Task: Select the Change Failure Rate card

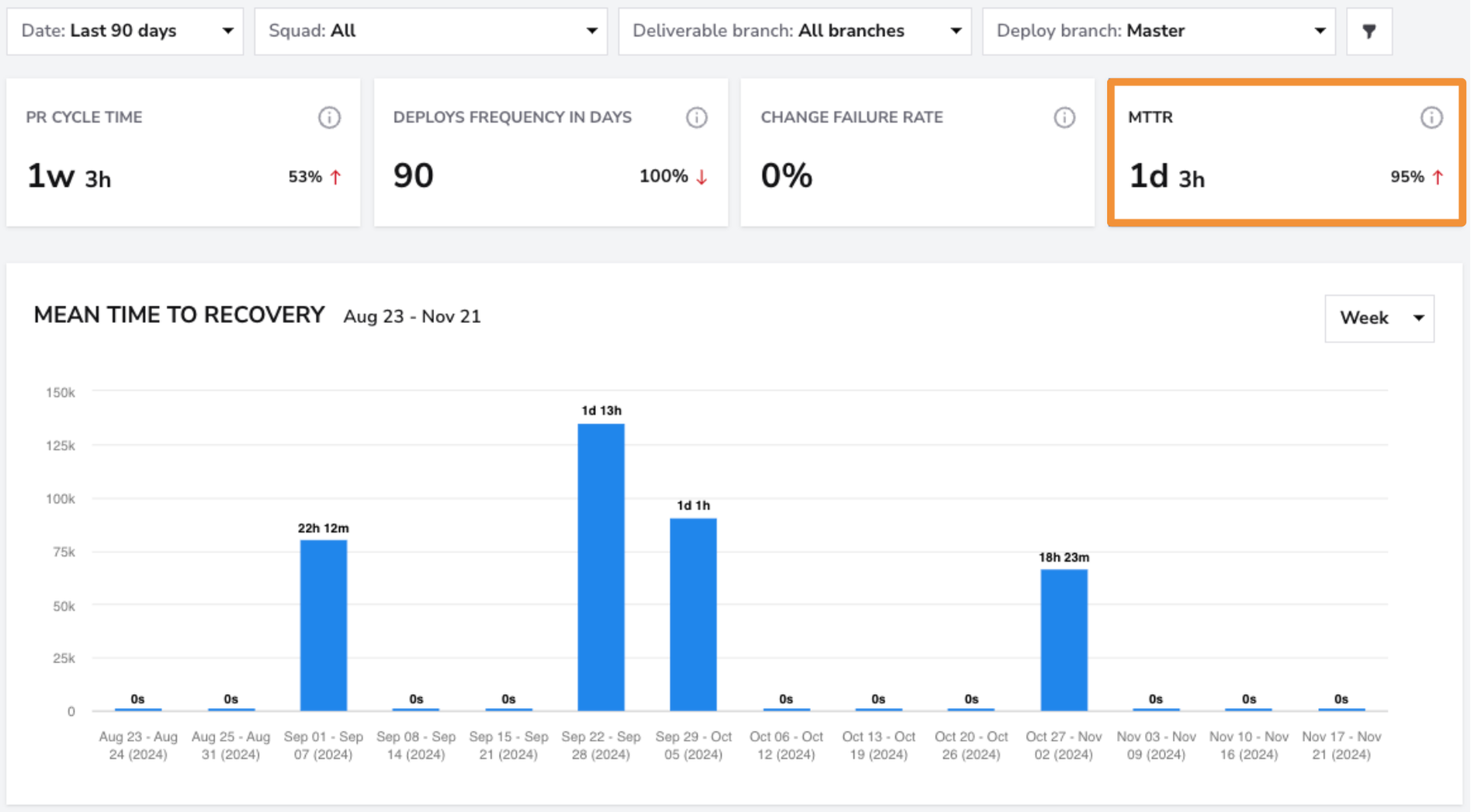Action: click(x=918, y=152)
